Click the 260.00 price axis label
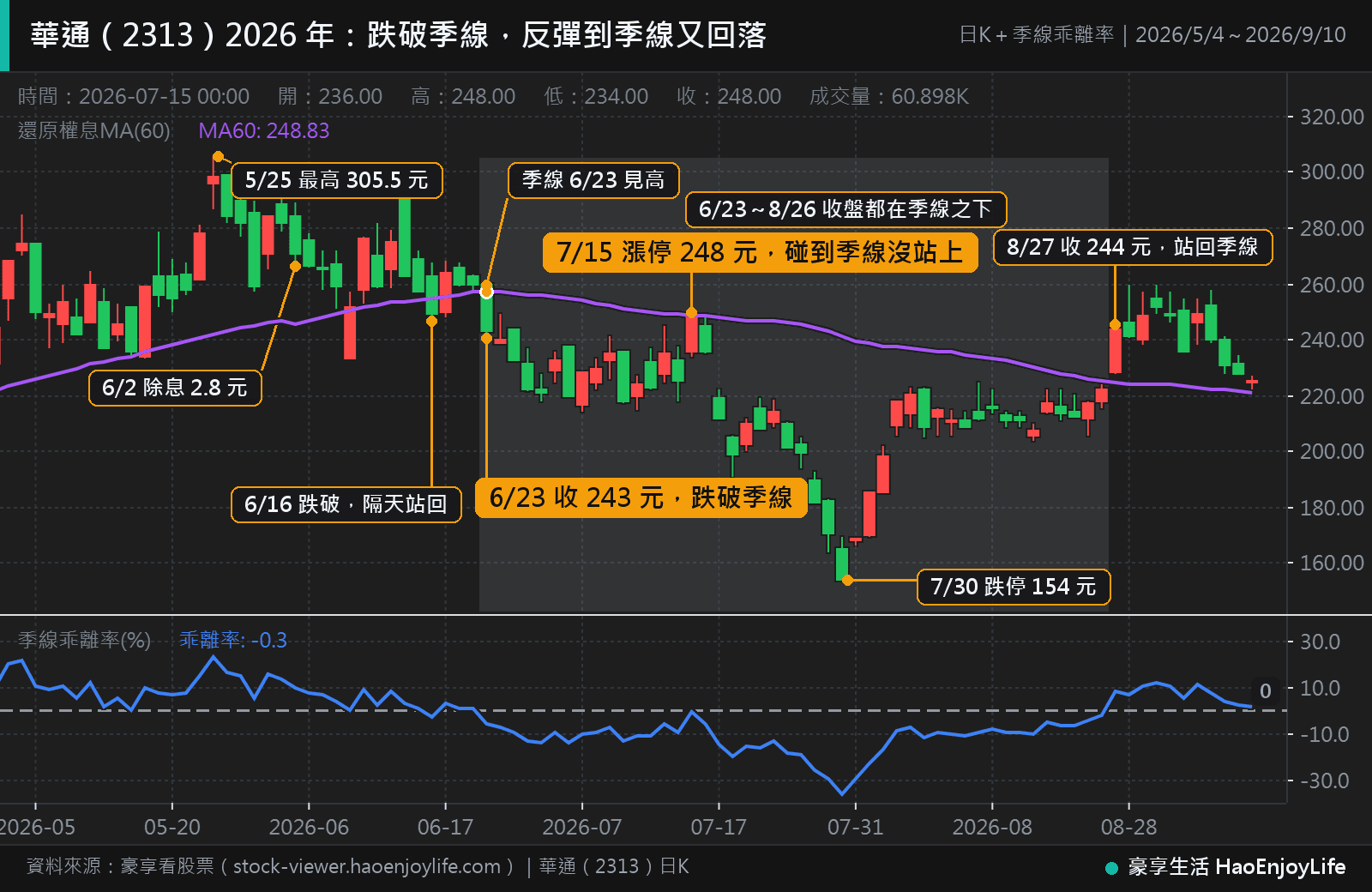This screenshot has height=892, width=1372. [1332, 285]
